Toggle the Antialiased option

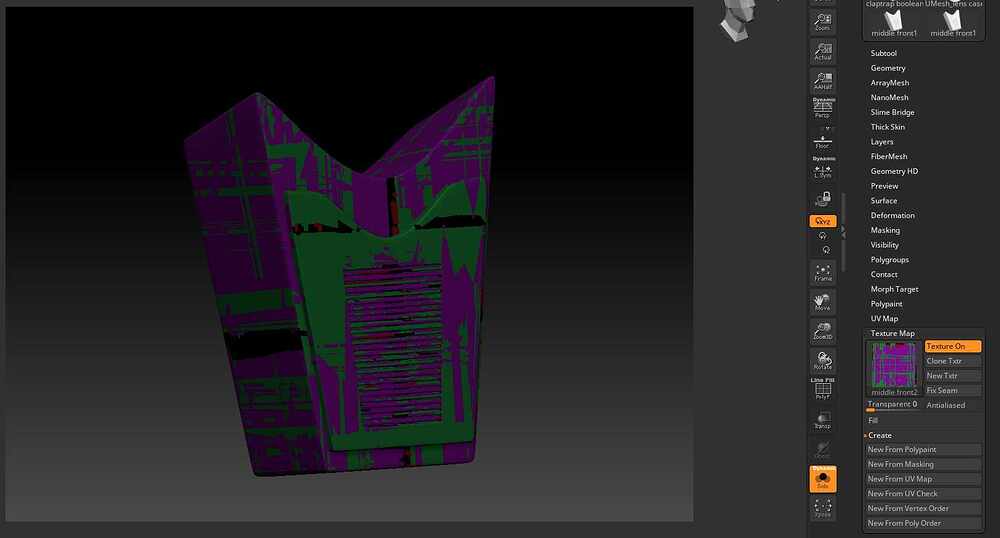pos(953,405)
